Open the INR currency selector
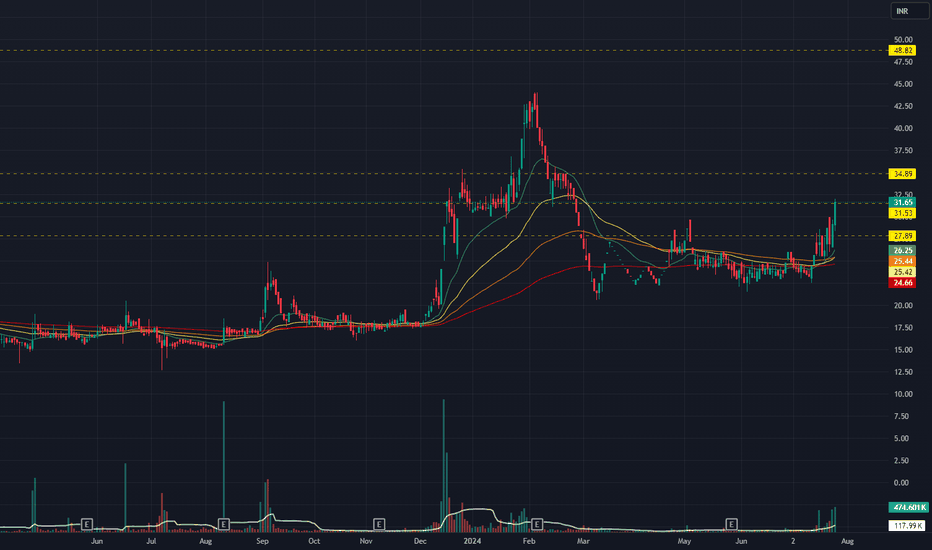Viewport: 932px width, 550px height. [x=909, y=11]
